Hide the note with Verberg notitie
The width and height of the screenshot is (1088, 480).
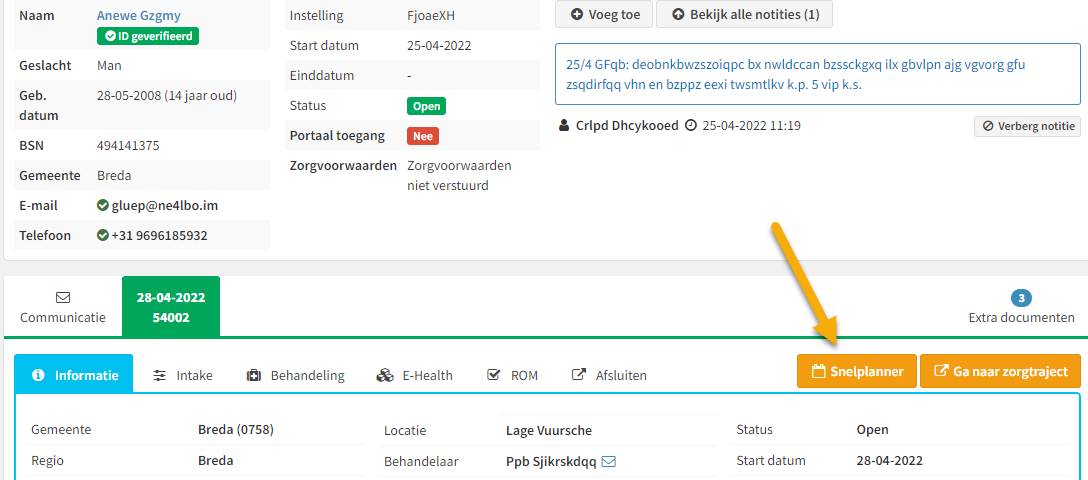point(1028,126)
